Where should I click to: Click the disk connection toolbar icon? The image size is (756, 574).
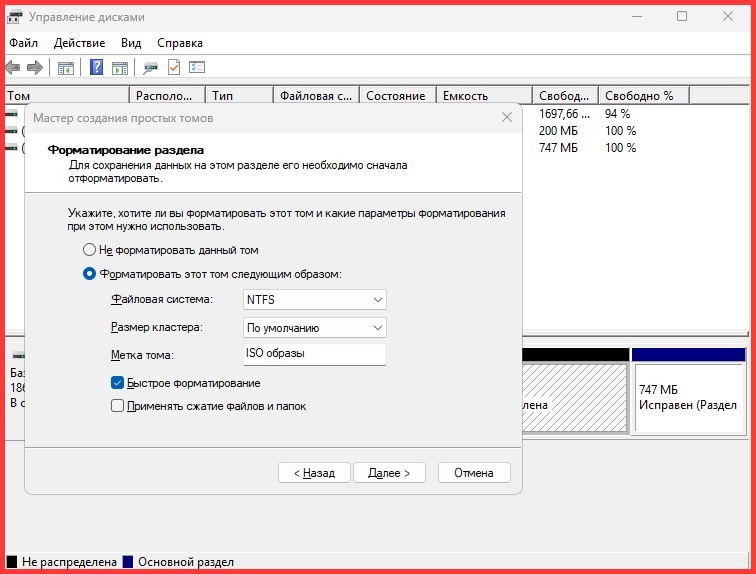tap(150, 68)
